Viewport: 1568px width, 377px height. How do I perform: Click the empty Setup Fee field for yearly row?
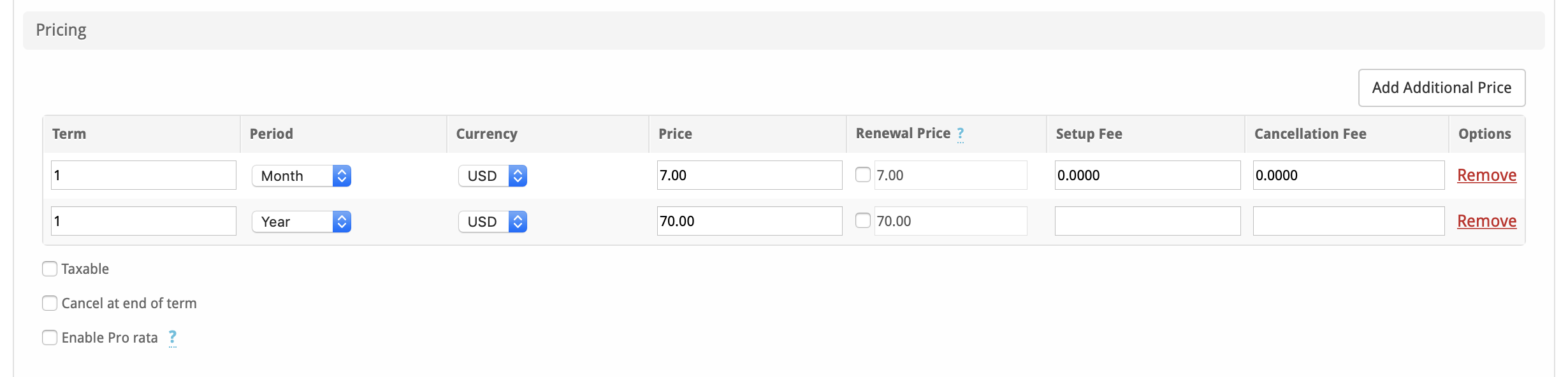tap(1147, 221)
